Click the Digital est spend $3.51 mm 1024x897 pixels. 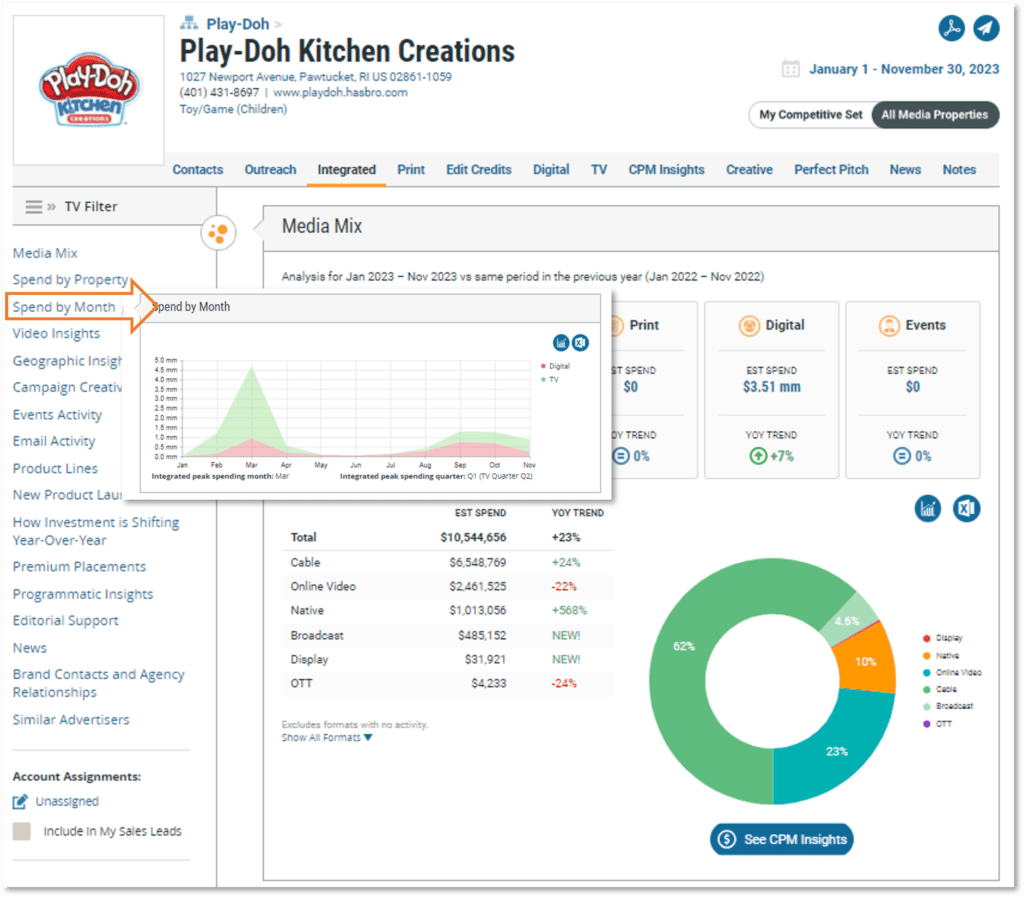tap(771, 387)
